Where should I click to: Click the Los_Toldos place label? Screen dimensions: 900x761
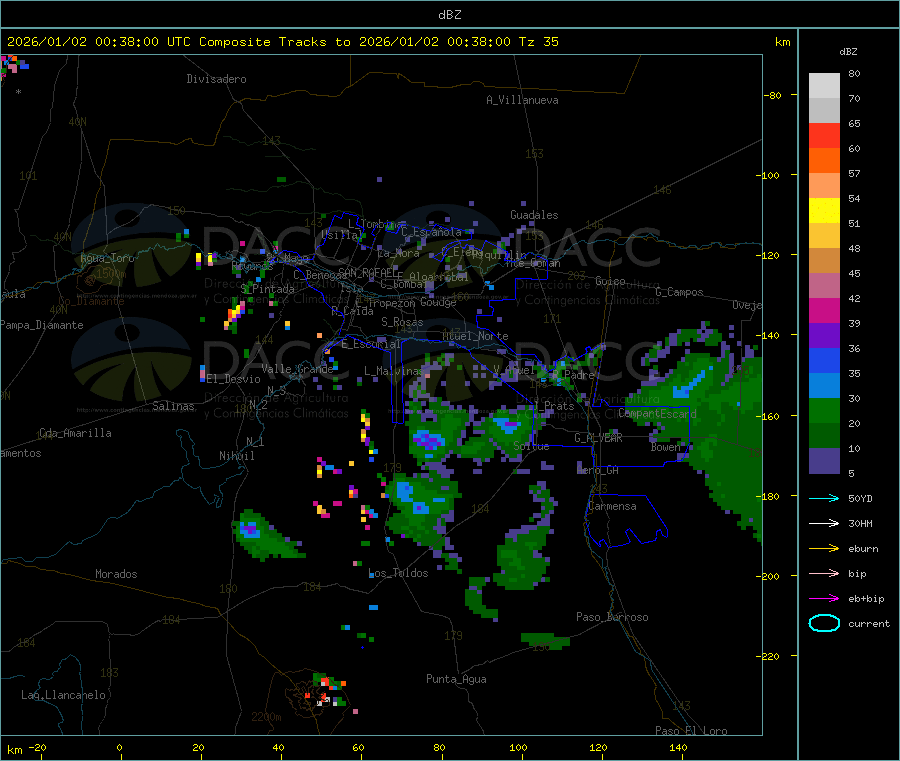point(398,573)
